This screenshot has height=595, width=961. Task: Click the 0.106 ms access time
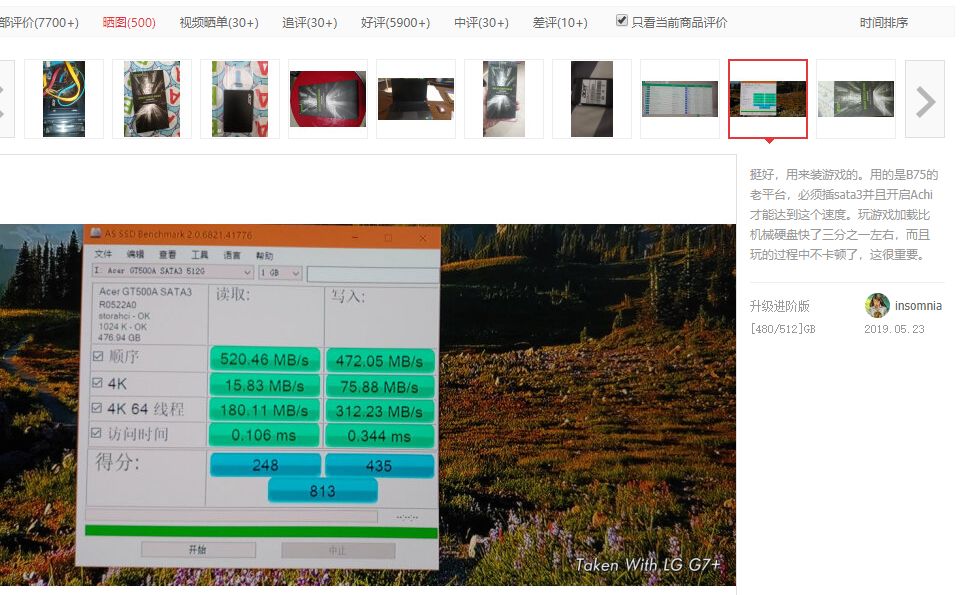(264, 435)
